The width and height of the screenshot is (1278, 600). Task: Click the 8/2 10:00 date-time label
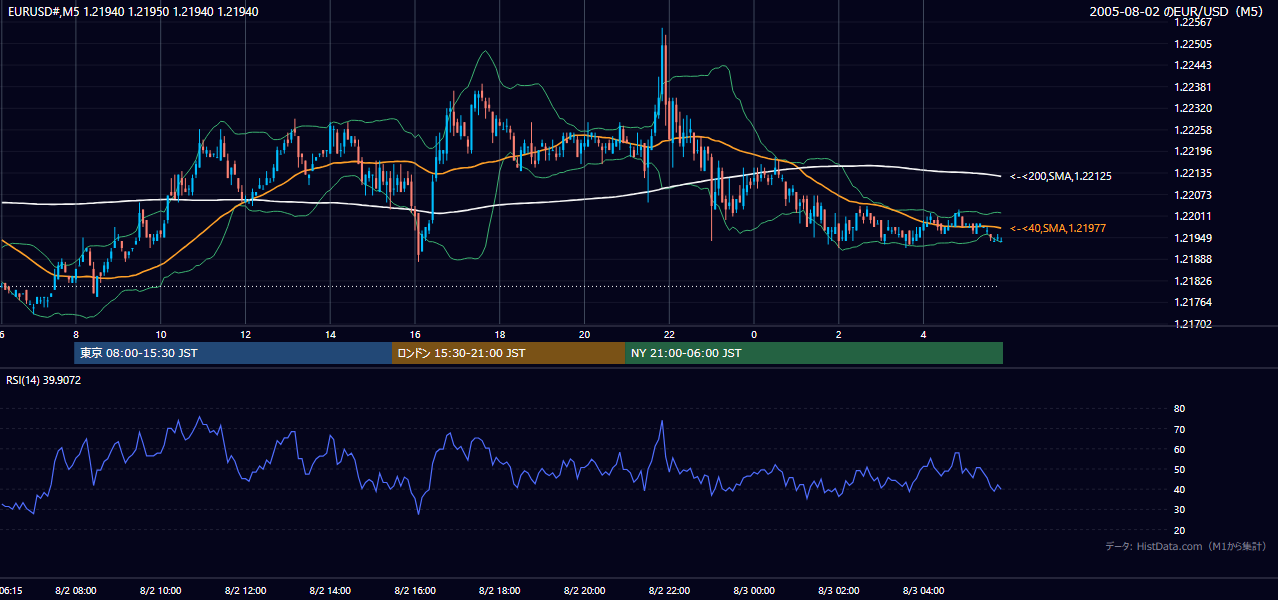(160, 591)
